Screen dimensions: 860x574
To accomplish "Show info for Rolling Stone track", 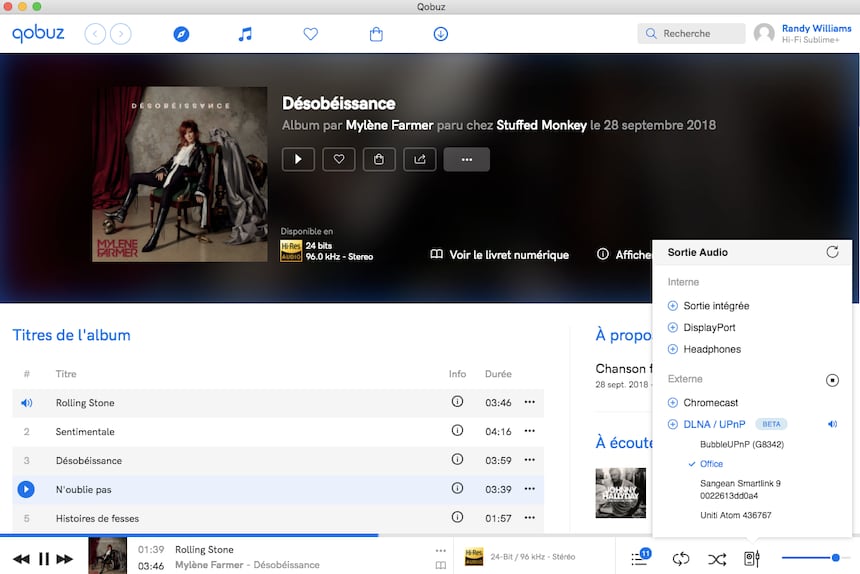I will coord(457,402).
